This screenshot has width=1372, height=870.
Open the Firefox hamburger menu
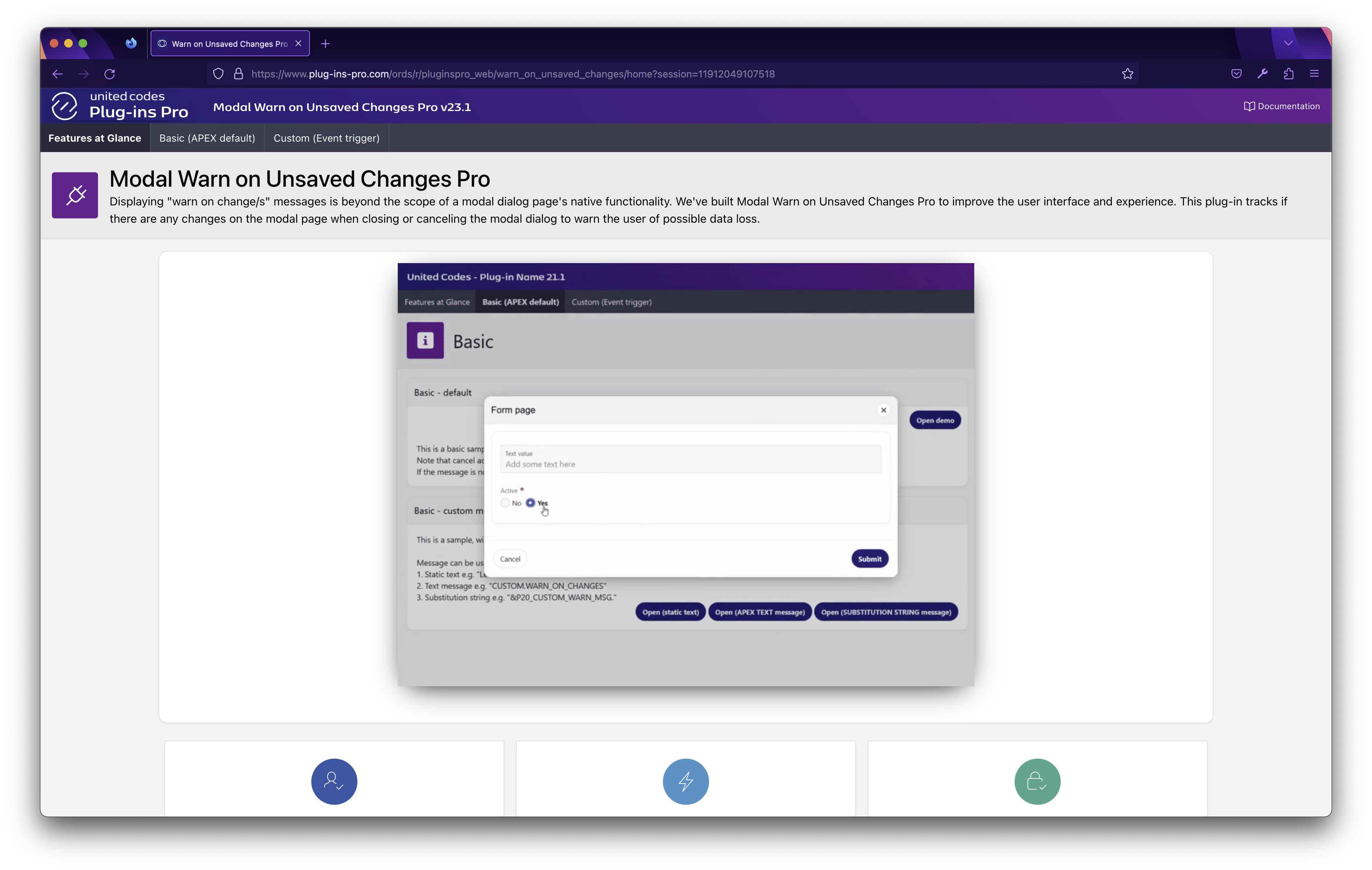[1314, 74]
